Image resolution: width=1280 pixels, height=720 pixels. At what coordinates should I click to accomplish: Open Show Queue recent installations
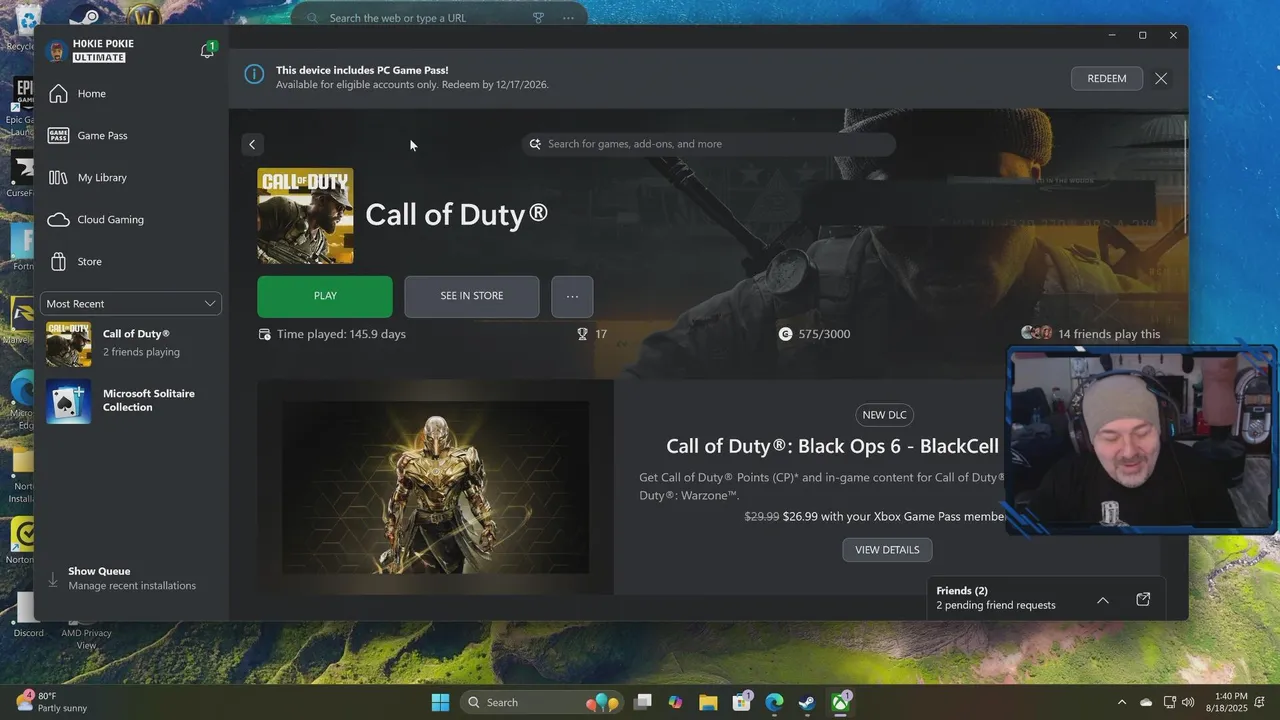click(131, 578)
